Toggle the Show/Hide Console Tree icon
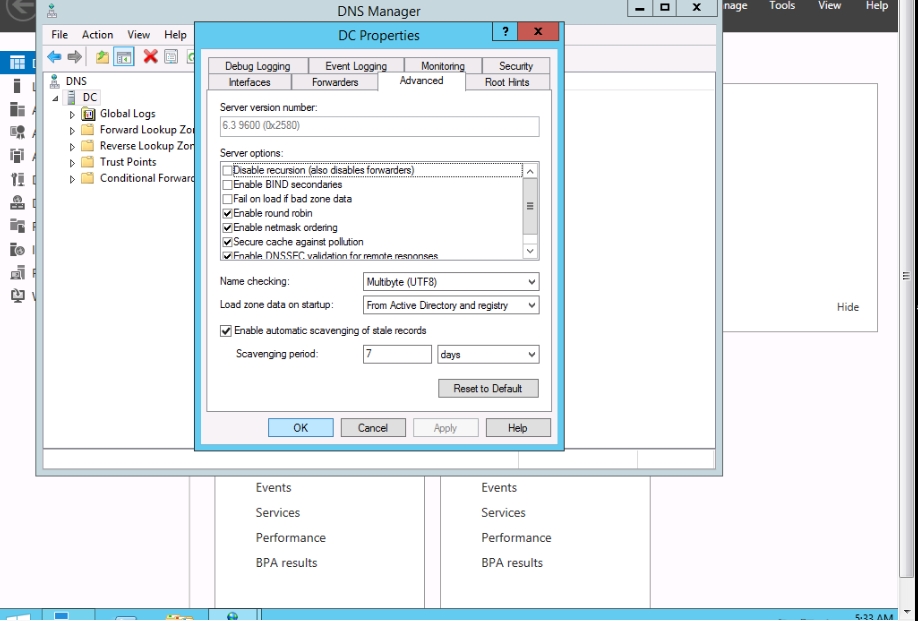Image resolution: width=918 pixels, height=621 pixels. tap(124, 57)
